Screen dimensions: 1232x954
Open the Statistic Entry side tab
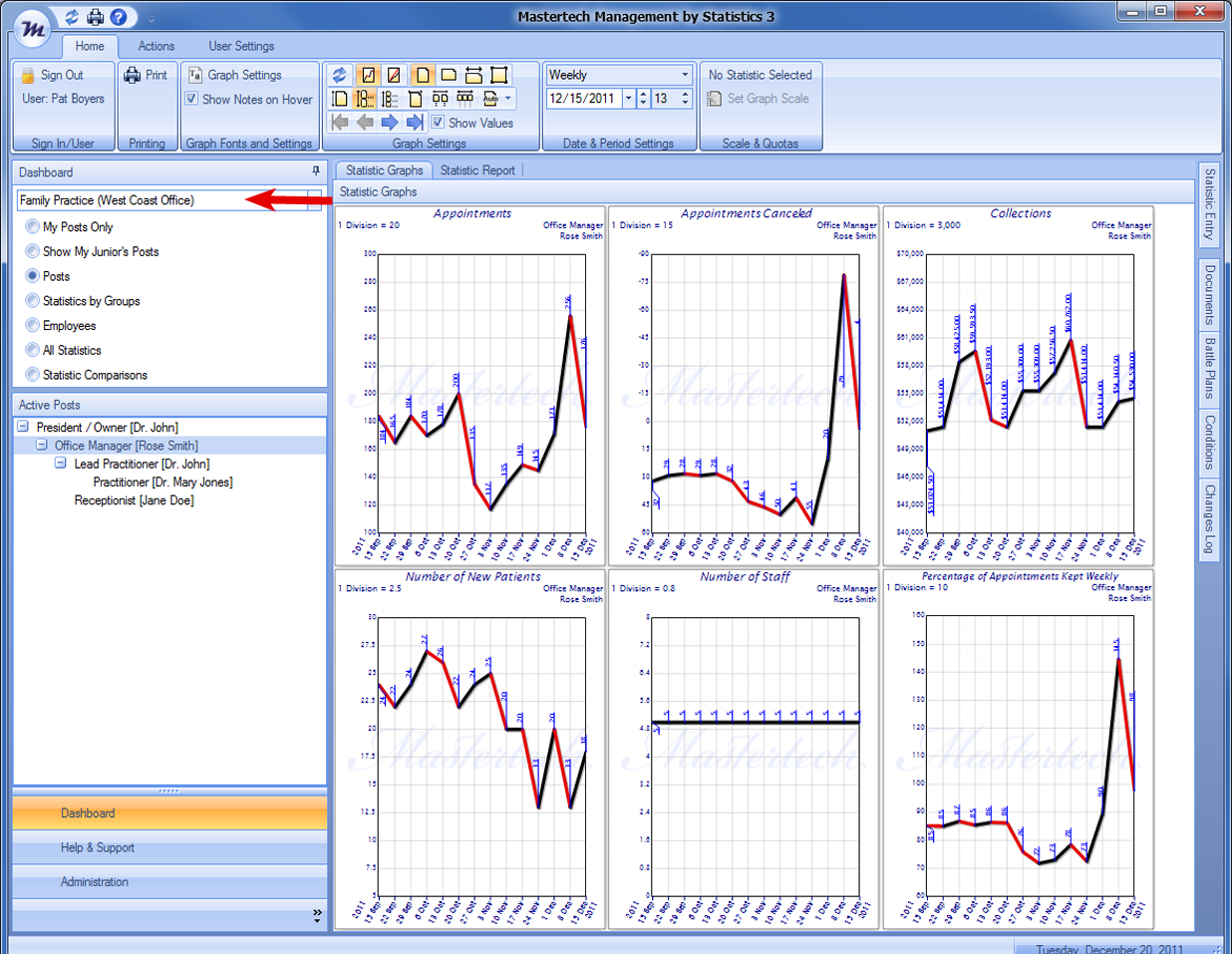point(1209,204)
